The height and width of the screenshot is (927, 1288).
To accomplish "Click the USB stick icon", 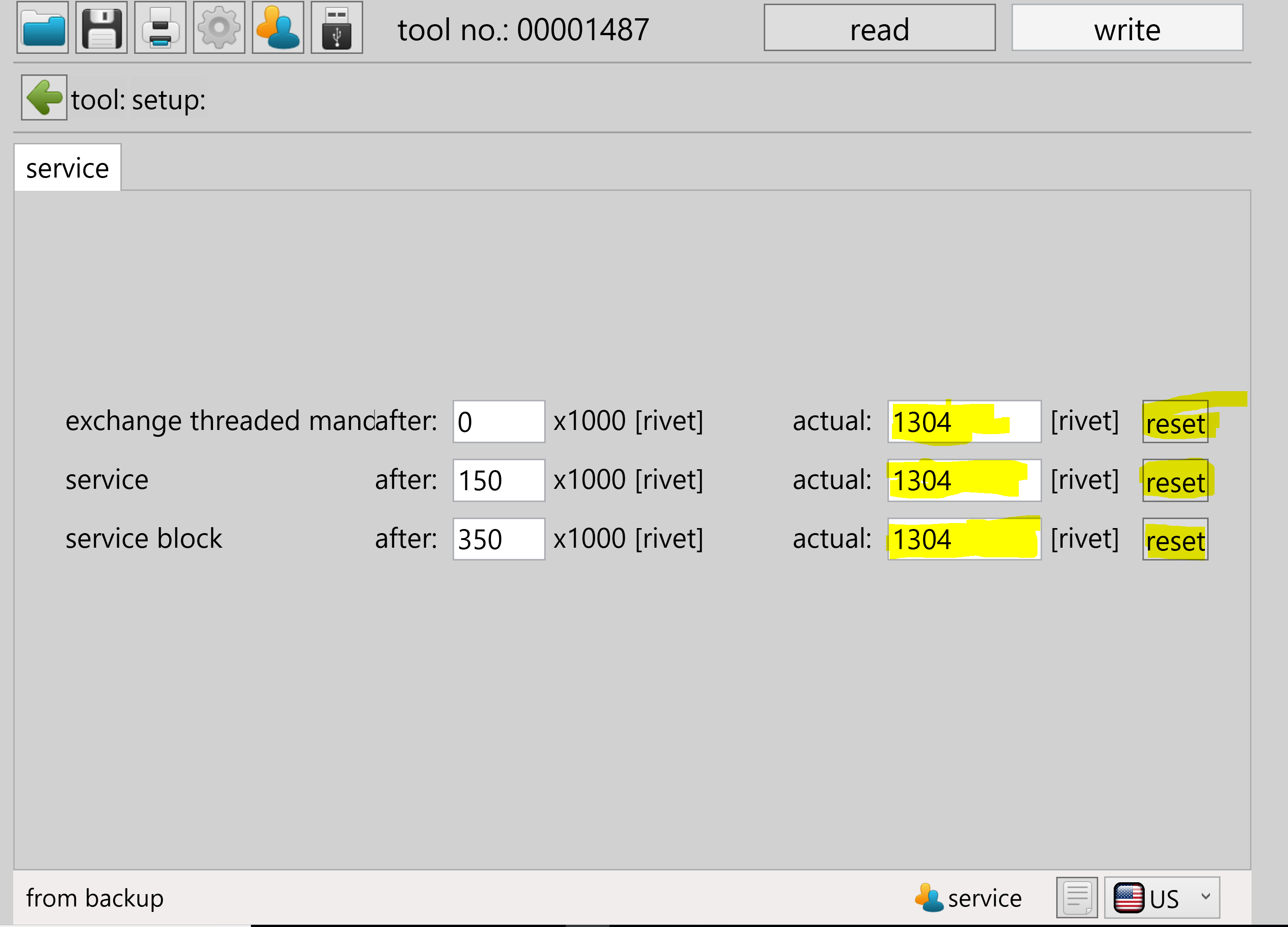I will [337, 27].
